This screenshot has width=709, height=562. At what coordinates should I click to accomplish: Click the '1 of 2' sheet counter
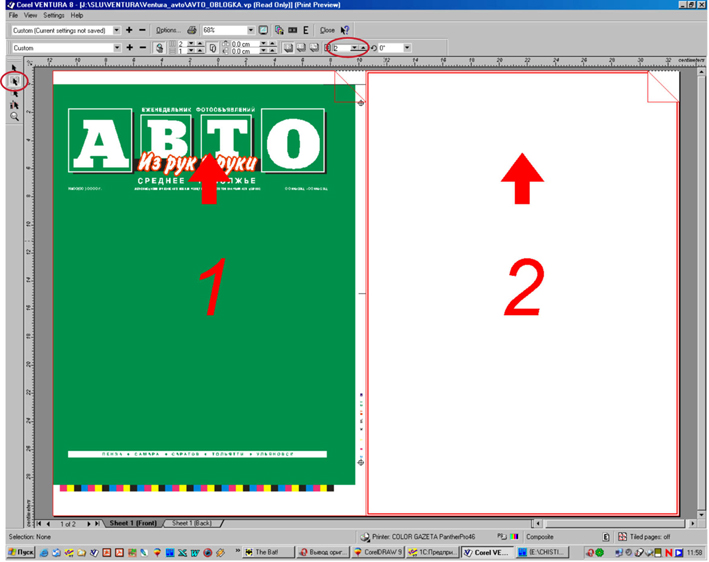coord(68,524)
